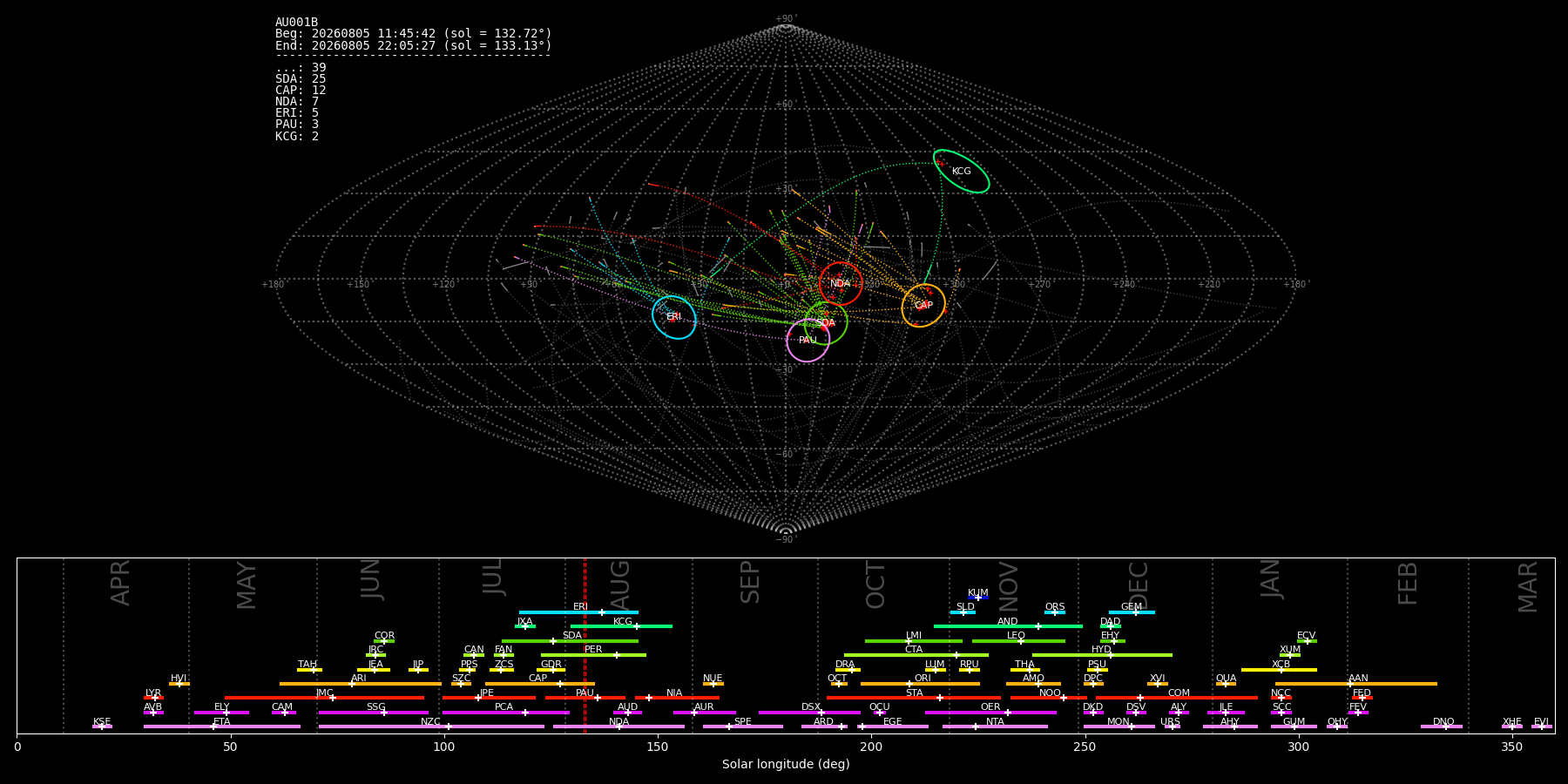Click the STA shower red bar
This screenshot has width=1568, height=784.
914,698
